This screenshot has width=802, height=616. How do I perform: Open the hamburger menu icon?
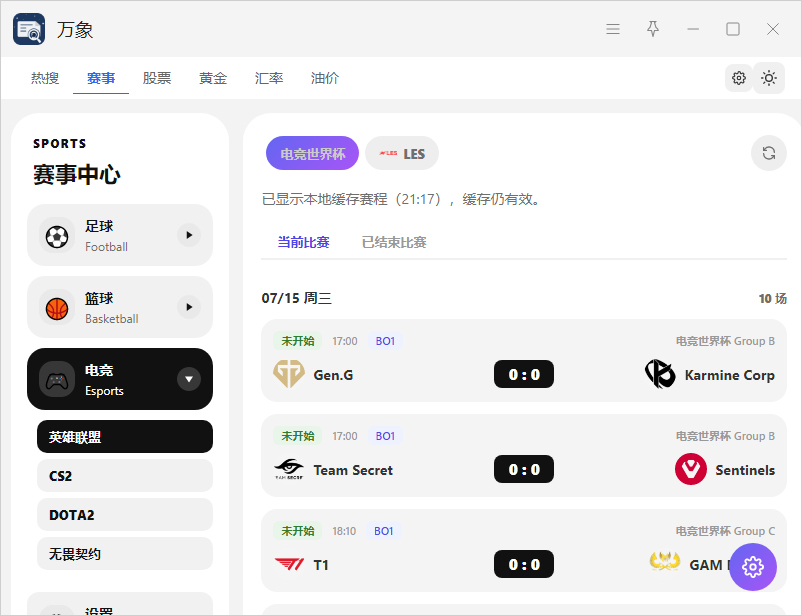click(613, 29)
